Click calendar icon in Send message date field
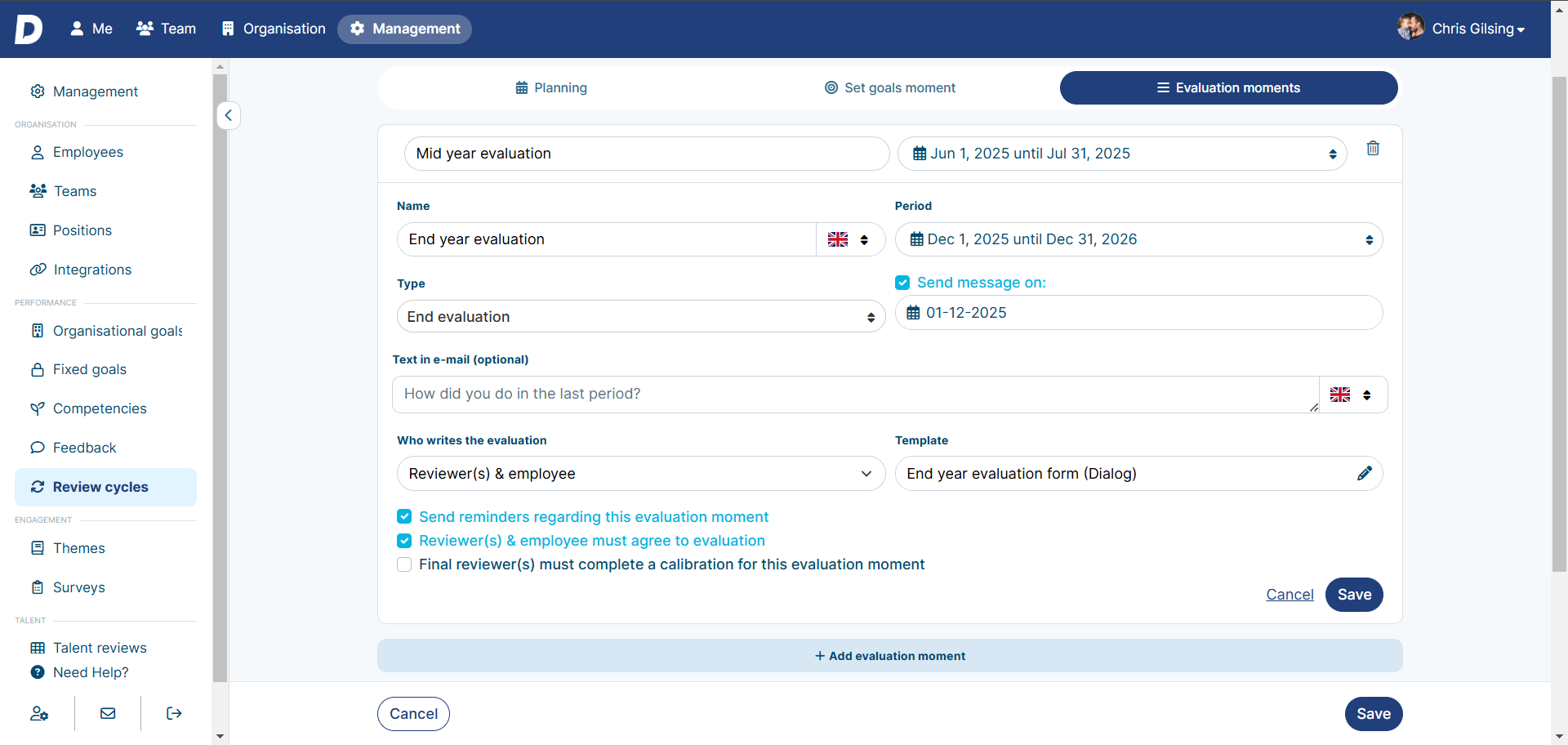This screenshot has width=1568, height=745. pos(913,313)
